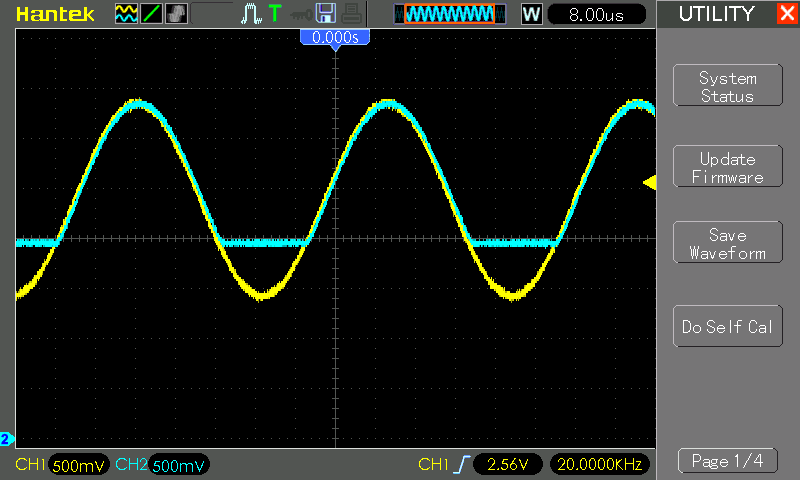Start Do Self Cal

[728, 326]
